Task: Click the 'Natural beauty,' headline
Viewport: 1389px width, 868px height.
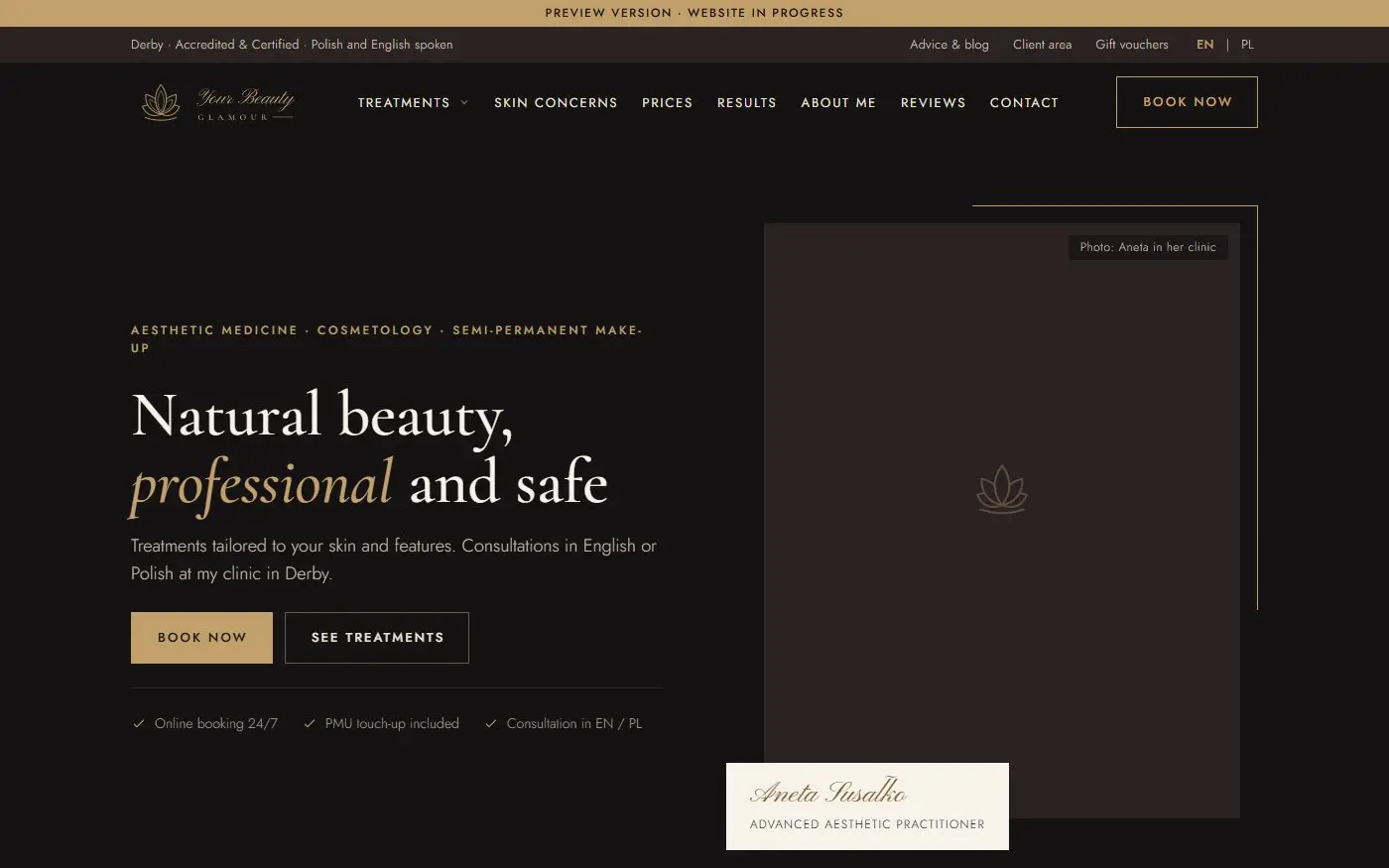Action: point(322,416)
